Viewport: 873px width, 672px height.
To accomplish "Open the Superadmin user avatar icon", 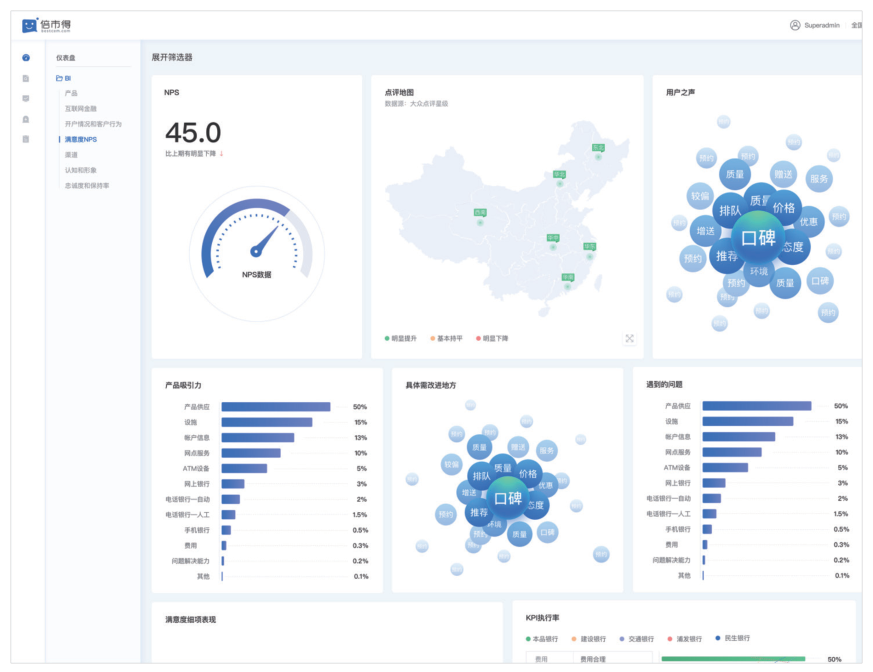I will [795, 25].
